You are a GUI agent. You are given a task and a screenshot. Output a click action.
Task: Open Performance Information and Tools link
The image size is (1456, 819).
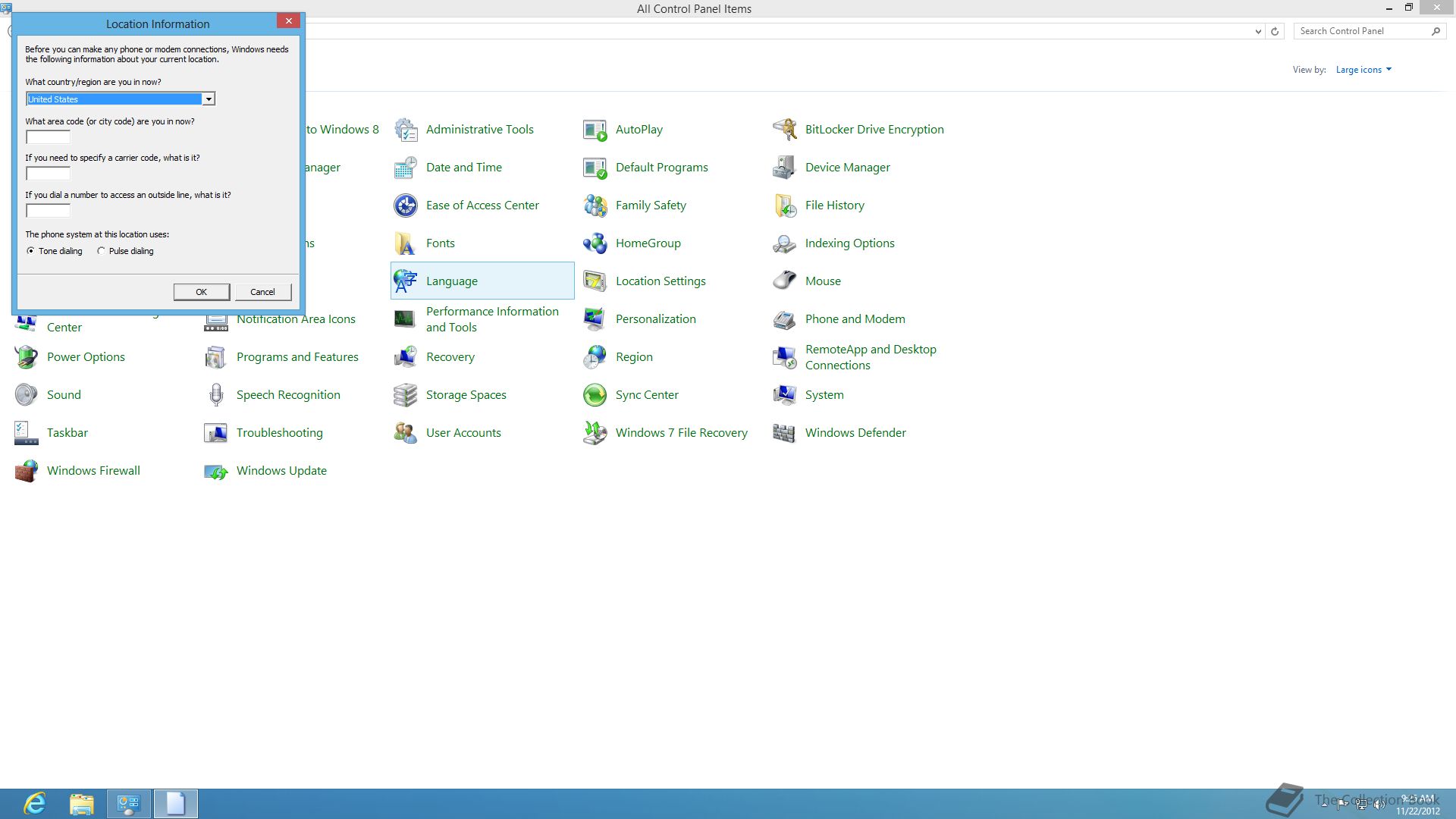[492, 319]
